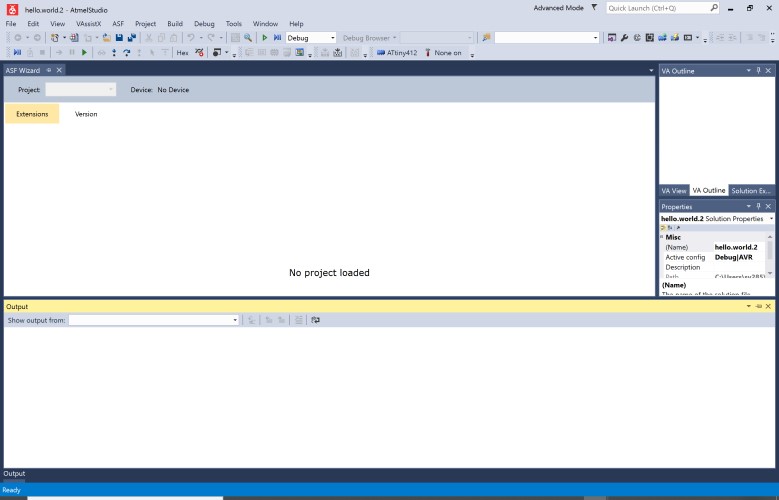The image size is (779, 500).
Task: Click the Categorized icon in Properties panel
Action: coord(663,228)
